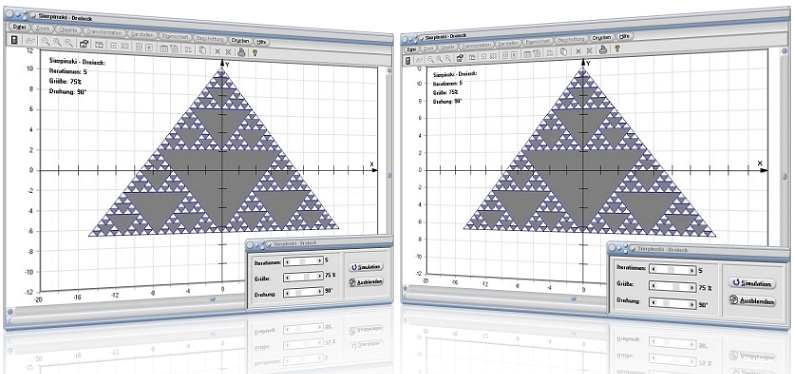Click the calculator icon in the left window toolbar

coord(14,39)
